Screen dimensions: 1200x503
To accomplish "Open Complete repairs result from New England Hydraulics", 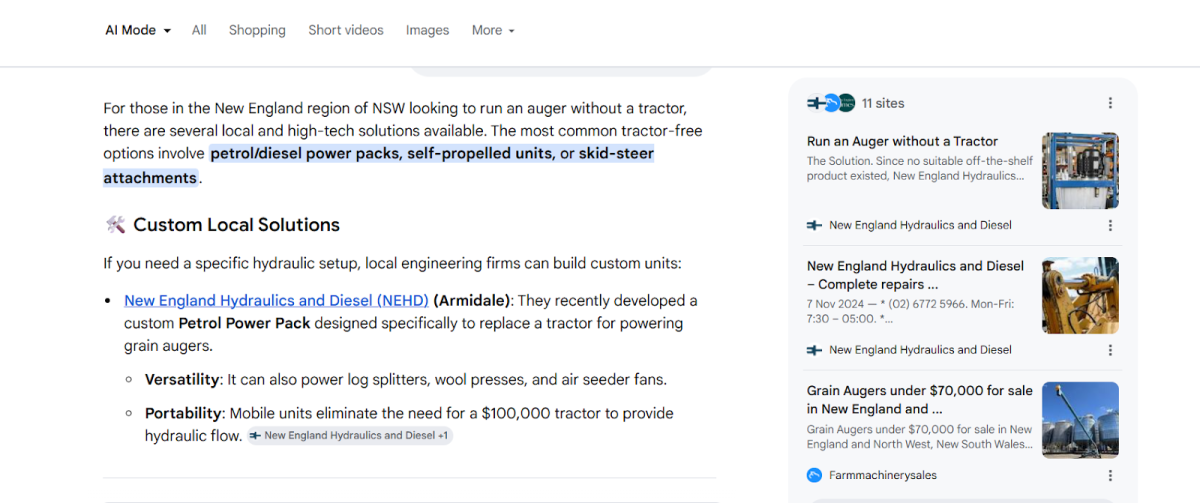I will pyautogui.click(x=915, y=275).
